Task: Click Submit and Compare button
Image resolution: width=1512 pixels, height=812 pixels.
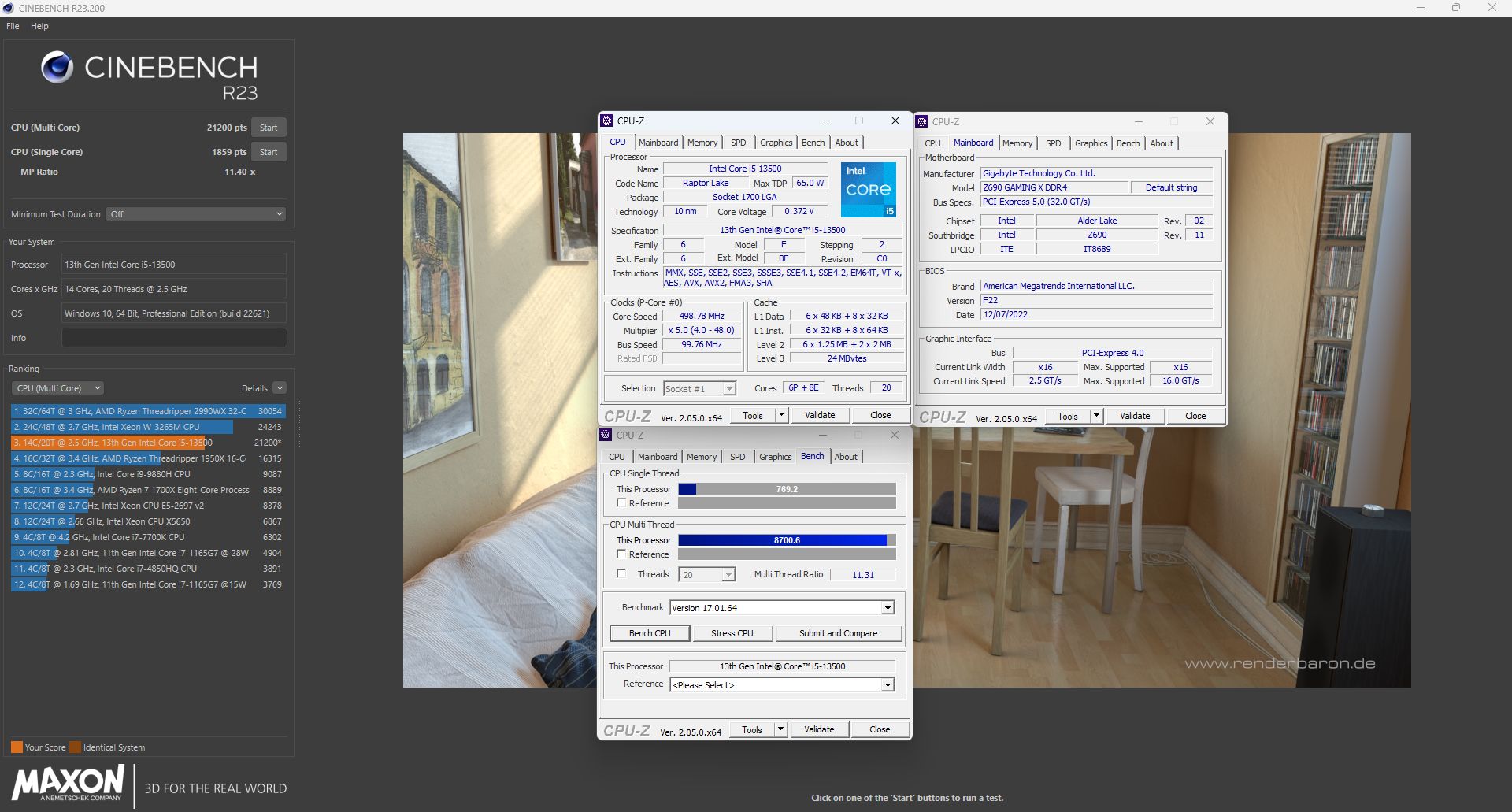Action: pos(838,633)
